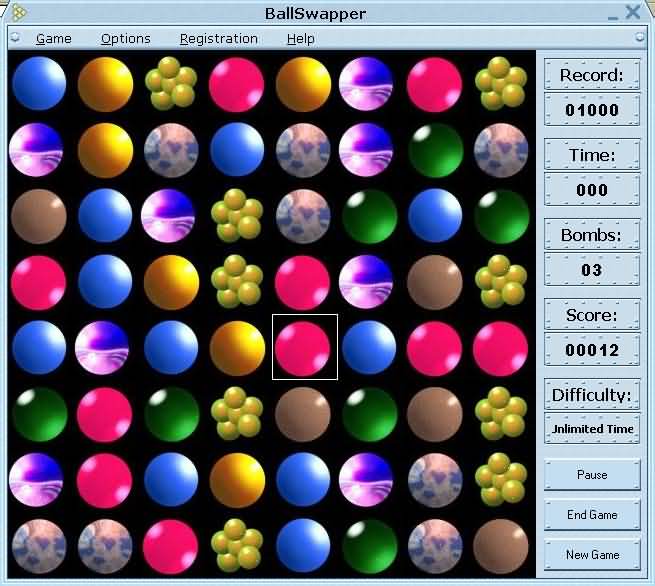655x586 pixels.
Task: Open the Options menu
Action: click(126, 39)
